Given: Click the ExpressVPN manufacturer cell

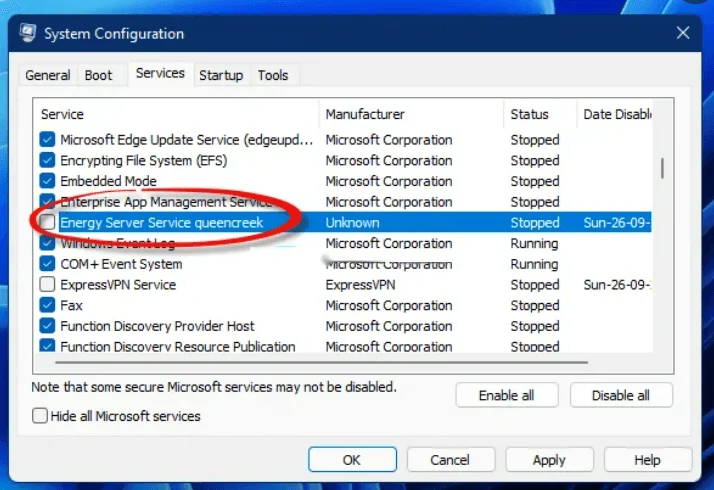Looking at the screenshot, I should tap(360, 285).
